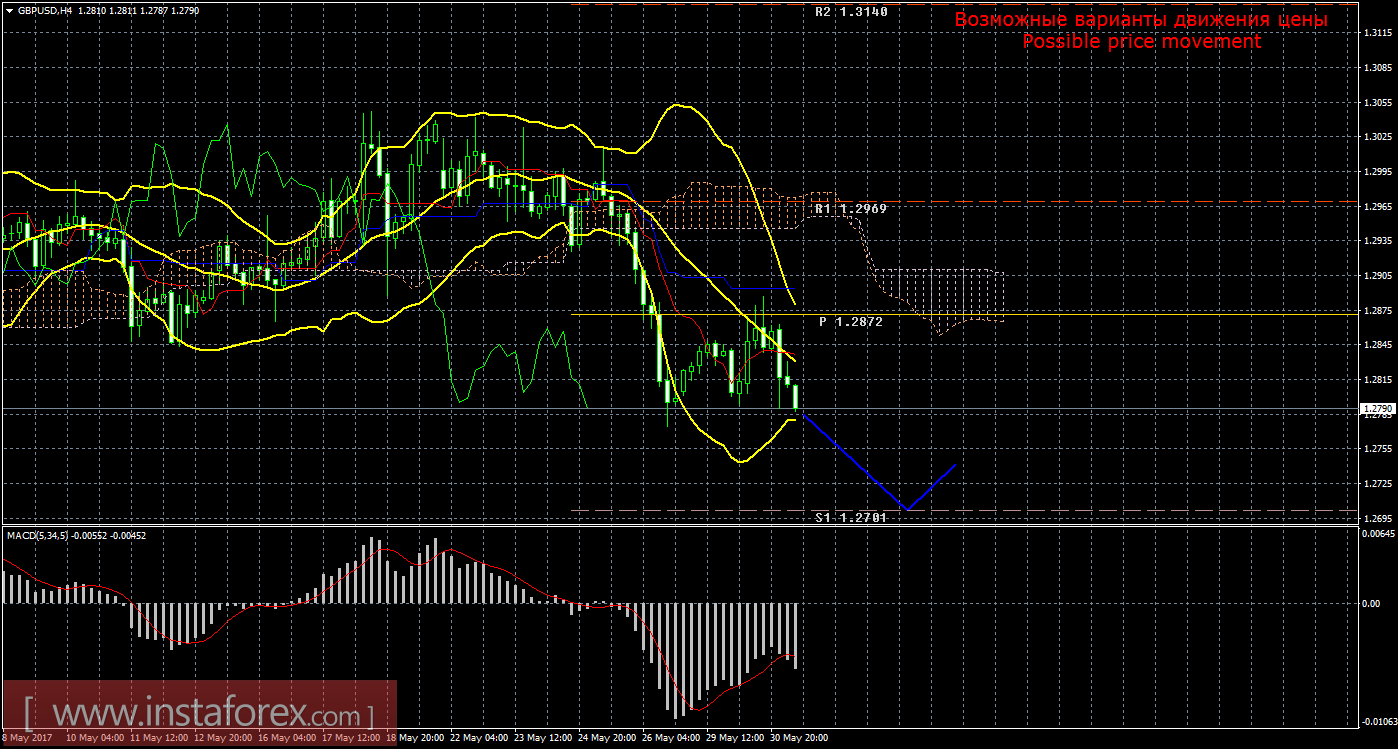Click the triangle arrow beside GBPUSD,H4
Viewport: 1398px width, 749px height.
9,10
